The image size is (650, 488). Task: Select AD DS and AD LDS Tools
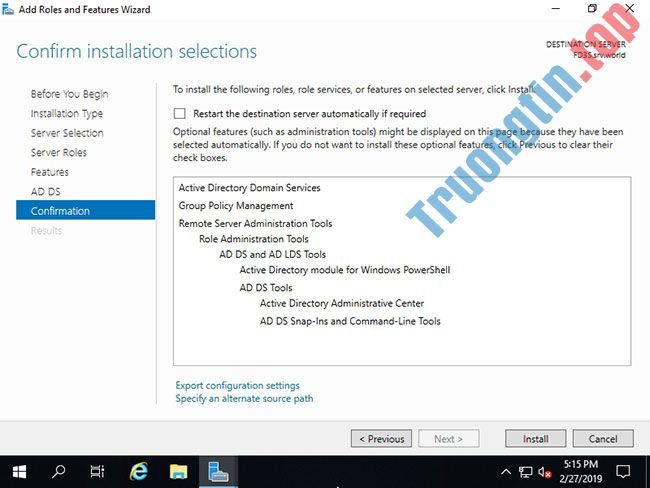(272, 255)
